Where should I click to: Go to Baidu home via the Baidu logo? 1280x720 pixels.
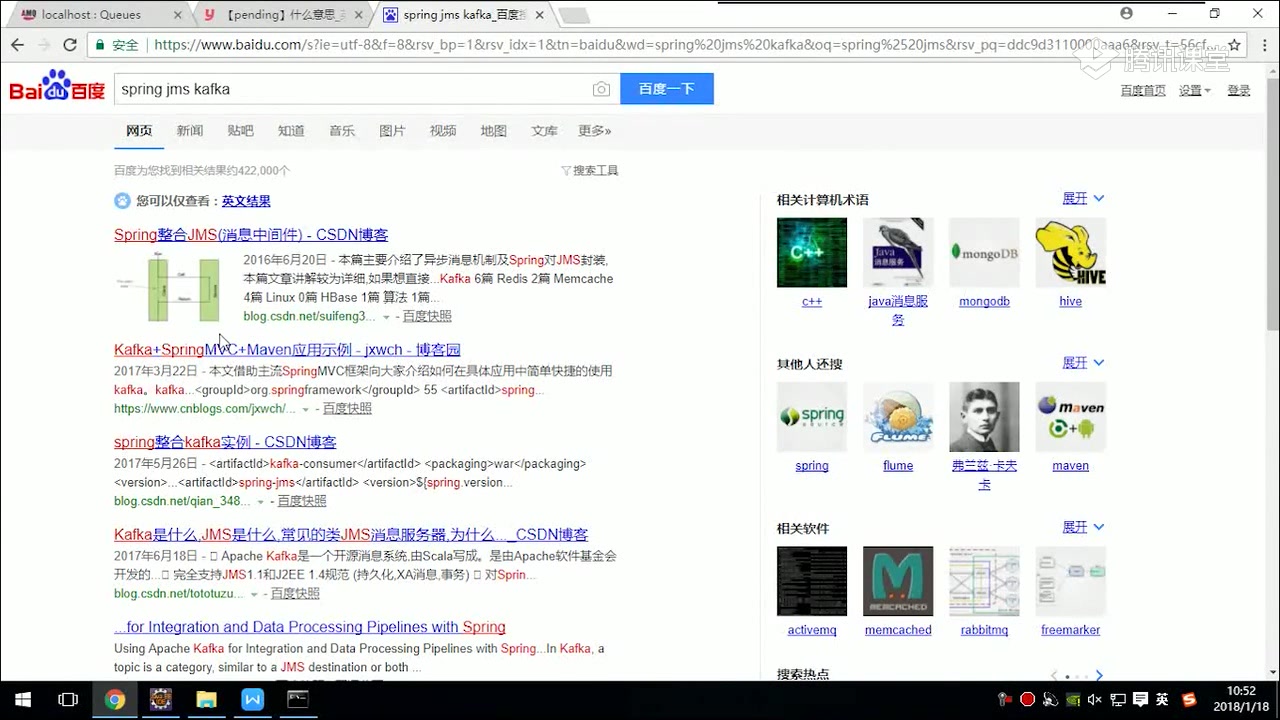(x=57, y=87)
